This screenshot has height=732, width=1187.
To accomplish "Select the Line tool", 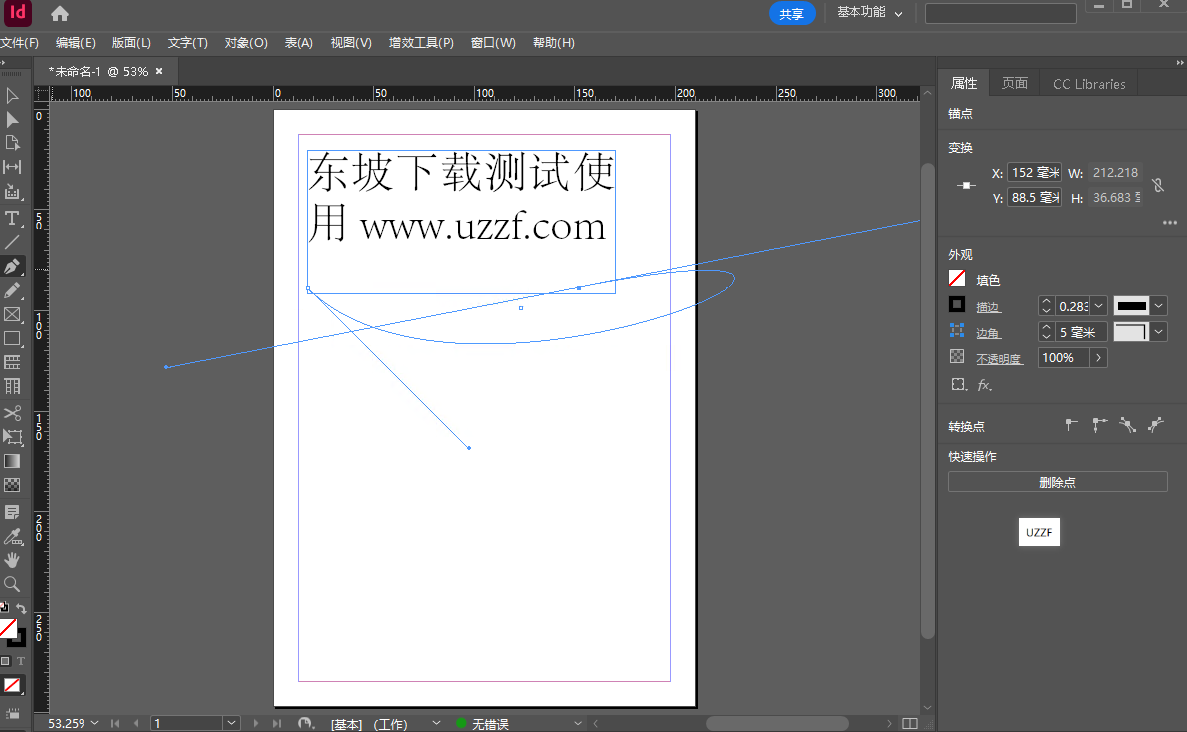I will click(12, 242).
